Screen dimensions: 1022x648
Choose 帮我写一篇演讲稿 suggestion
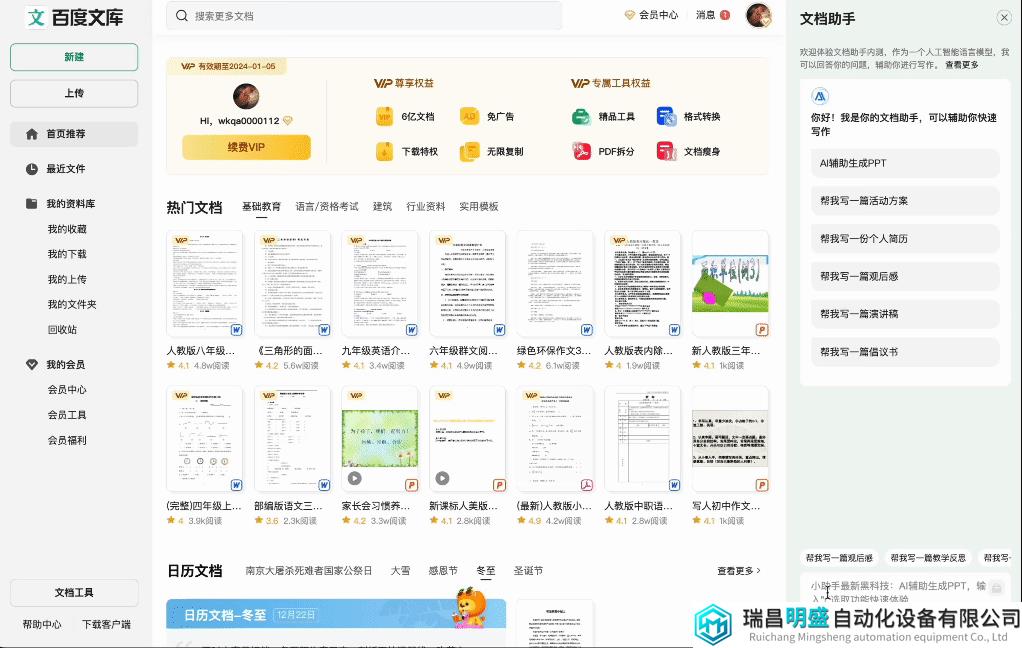pos(905,314)
